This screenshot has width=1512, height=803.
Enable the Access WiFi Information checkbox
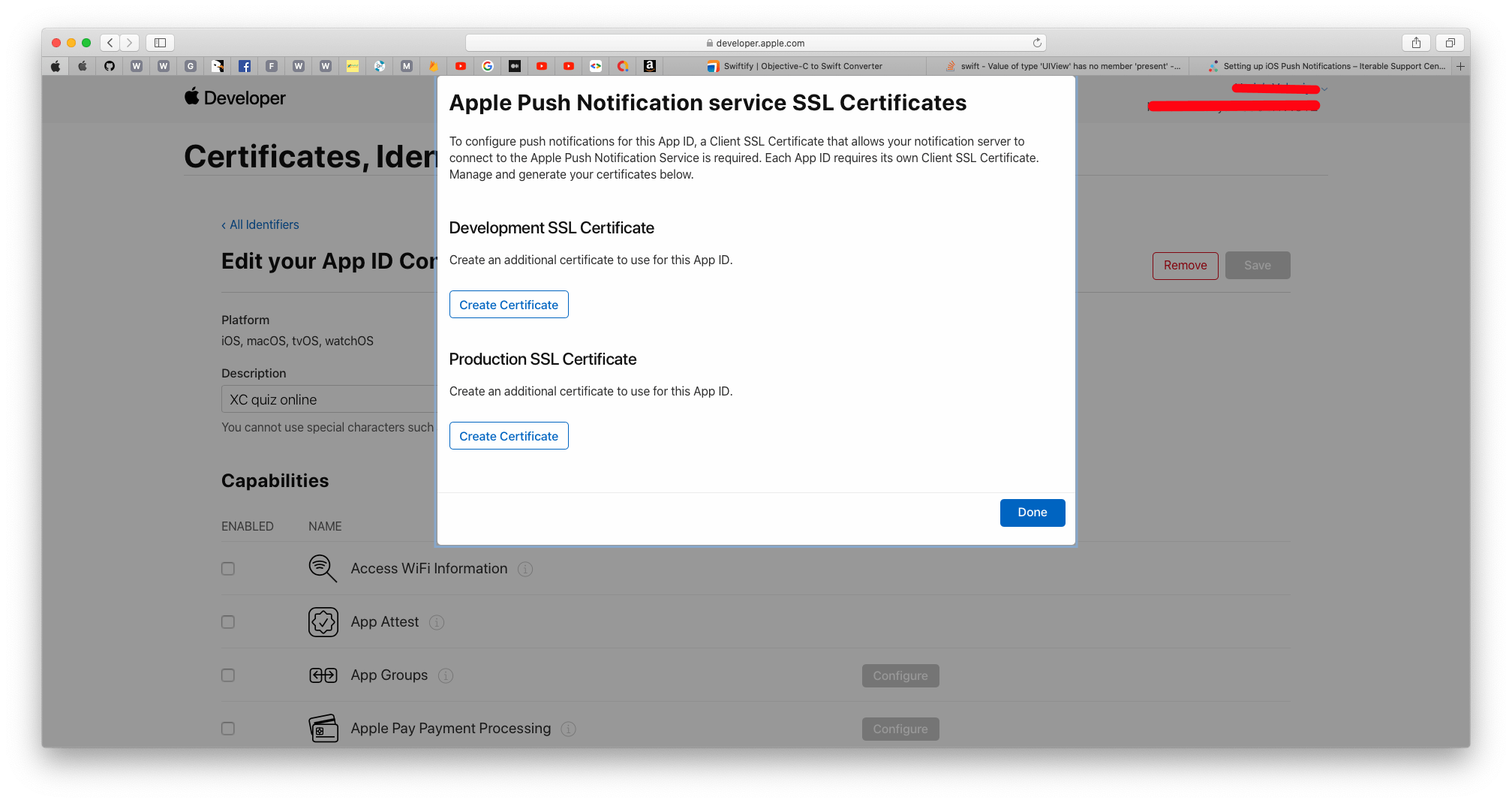click(x=228, y=569)
